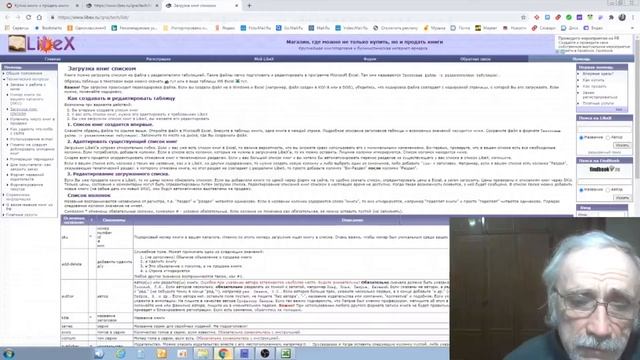Expand 'Справочная информация' in help sidebar
The width and height of the screenshot is (640, 360).
18,197
